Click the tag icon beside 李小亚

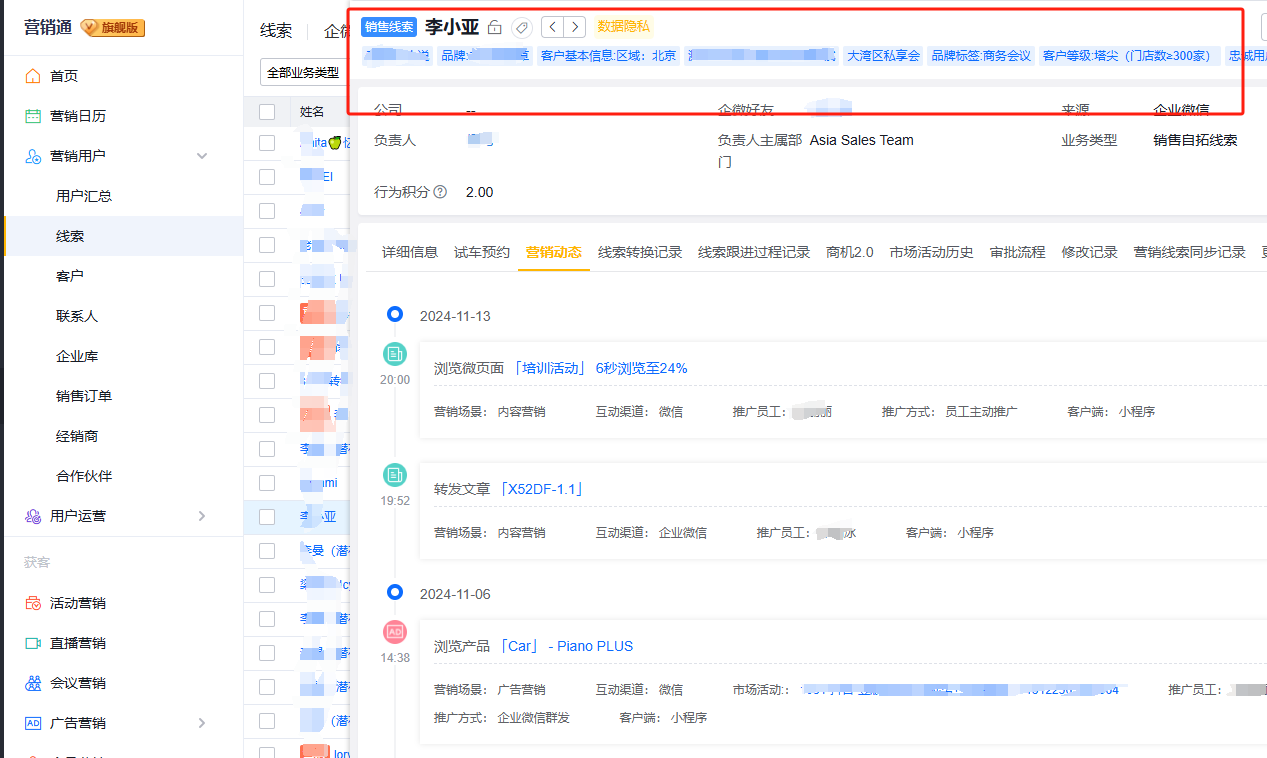coord(522,27)
